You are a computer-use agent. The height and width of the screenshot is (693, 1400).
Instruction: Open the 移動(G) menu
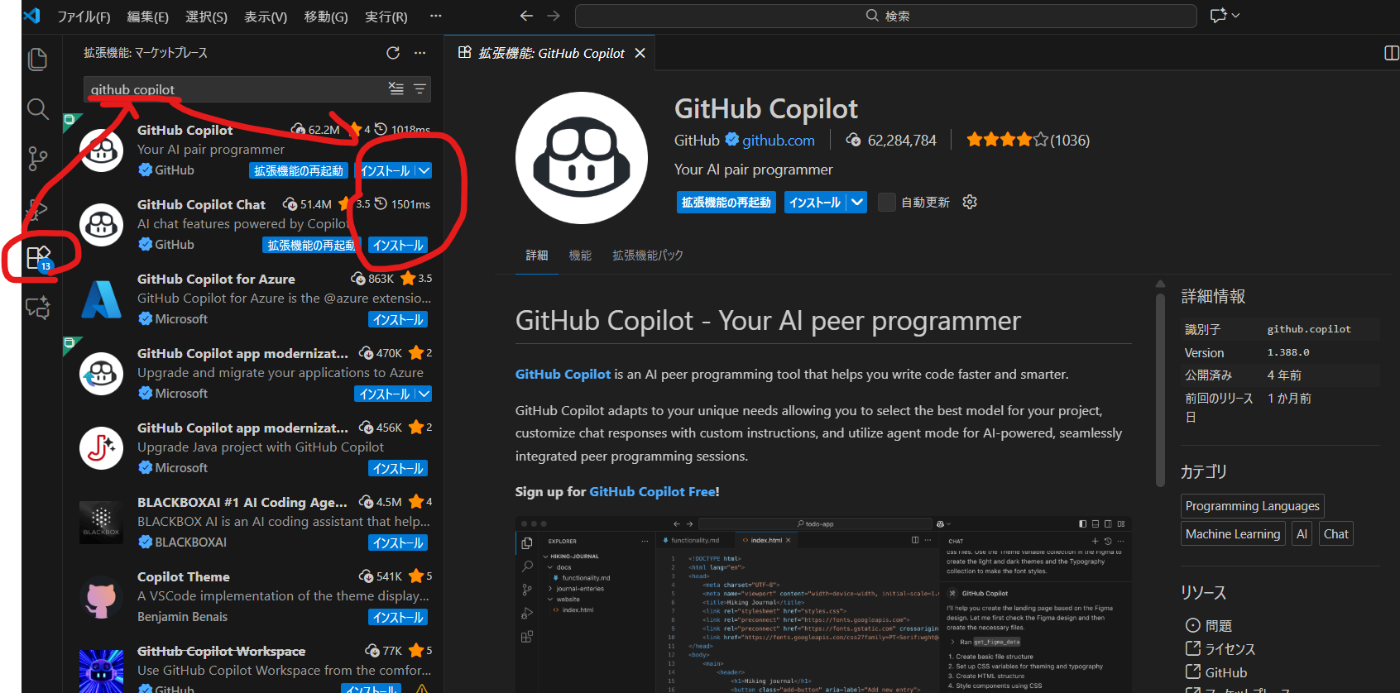(326, 16)
